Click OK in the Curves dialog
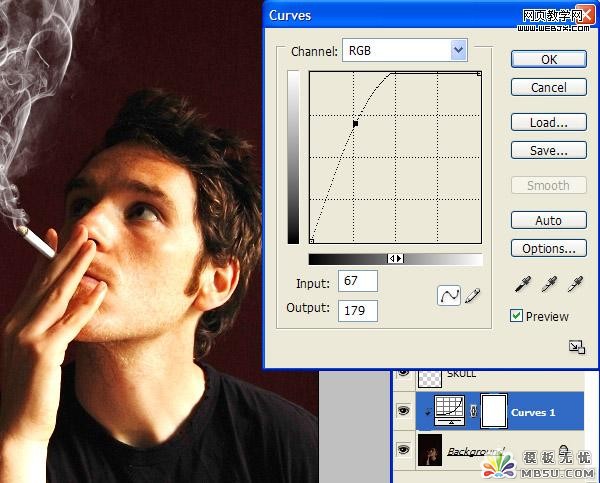This screenshot has width=600, height=483. pyautogui.click(x=548, y=59)
